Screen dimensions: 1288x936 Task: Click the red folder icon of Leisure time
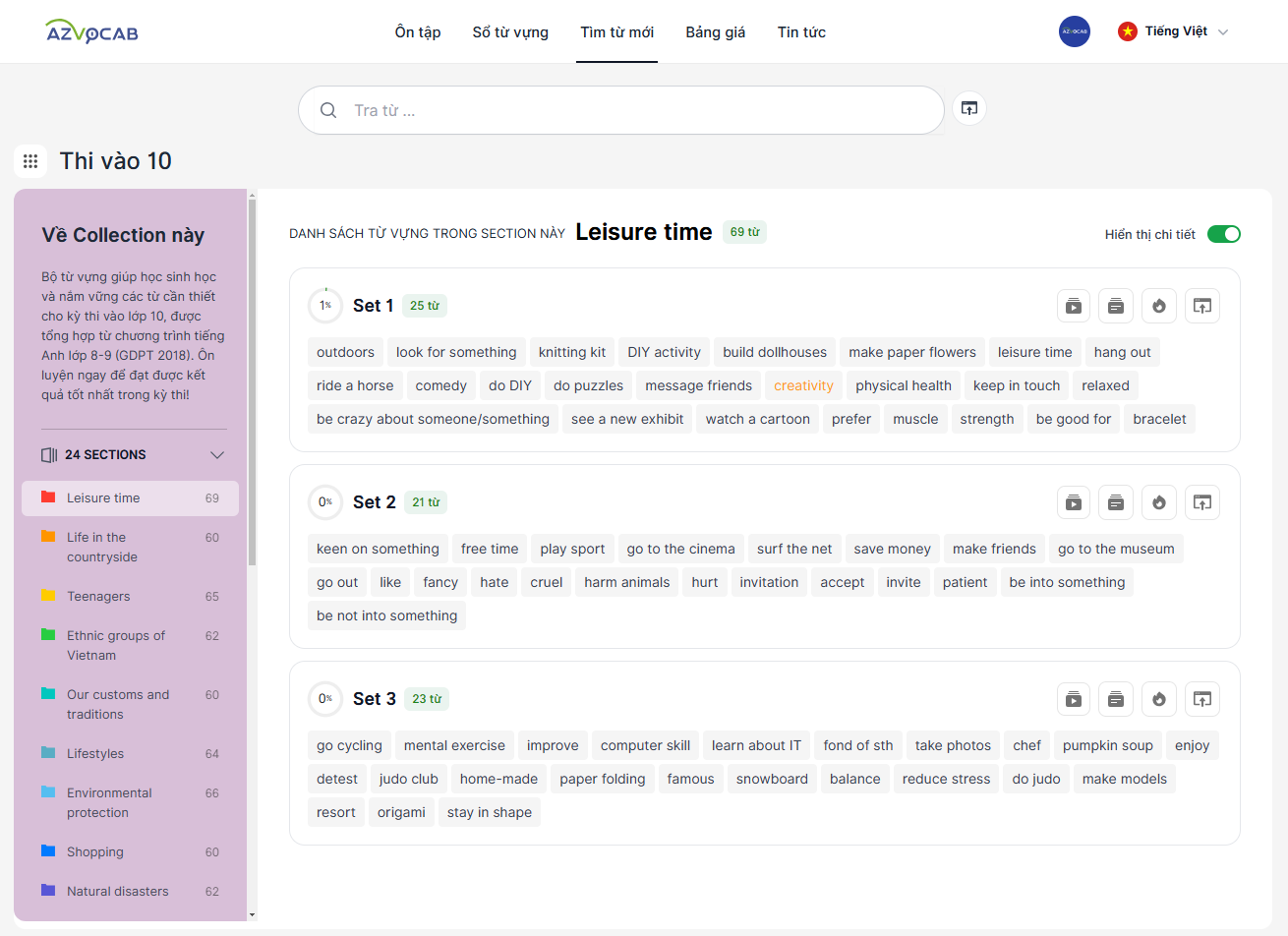click(x=48, y=497)
